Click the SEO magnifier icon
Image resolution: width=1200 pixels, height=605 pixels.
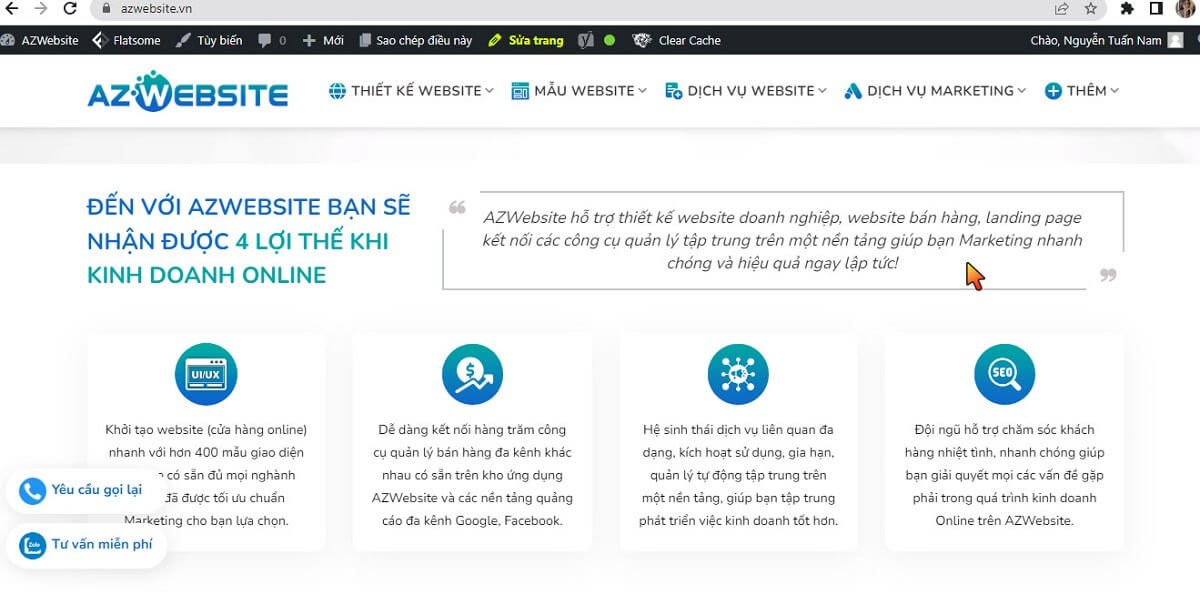pos(1004,374)
